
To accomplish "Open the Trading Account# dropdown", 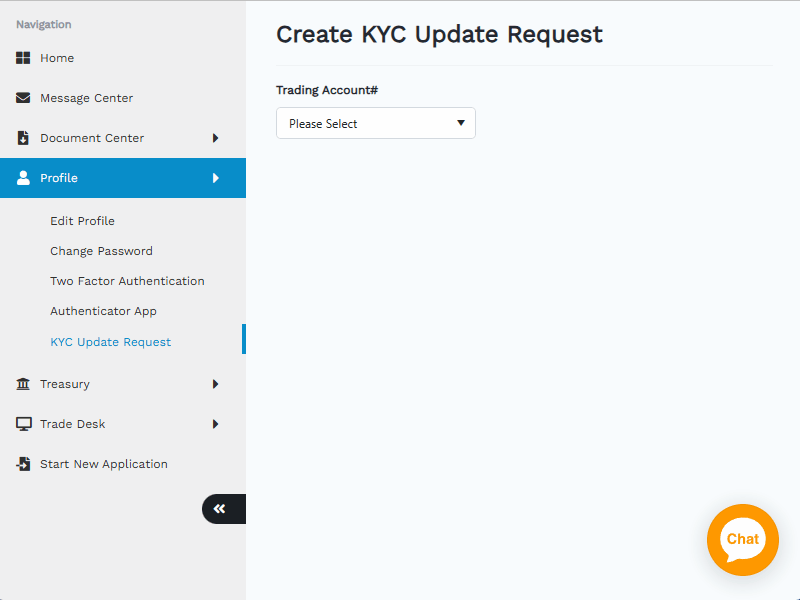I will tap(375, 123).
